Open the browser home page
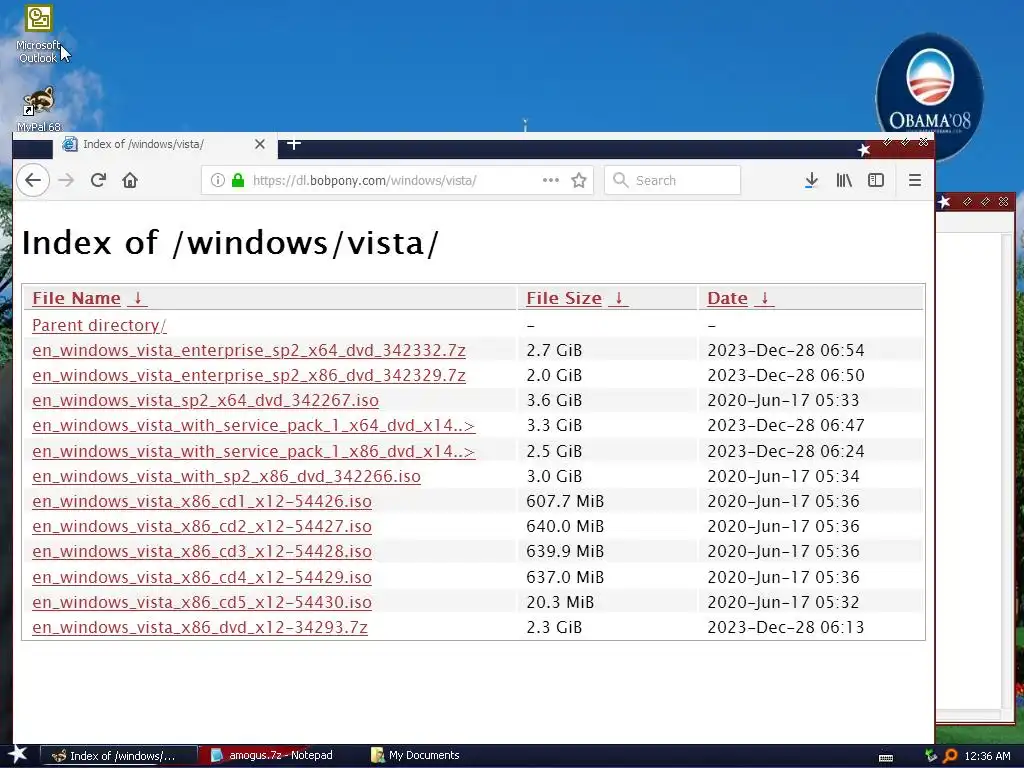This screenshot has width=1024, height=768. [130, 180]
